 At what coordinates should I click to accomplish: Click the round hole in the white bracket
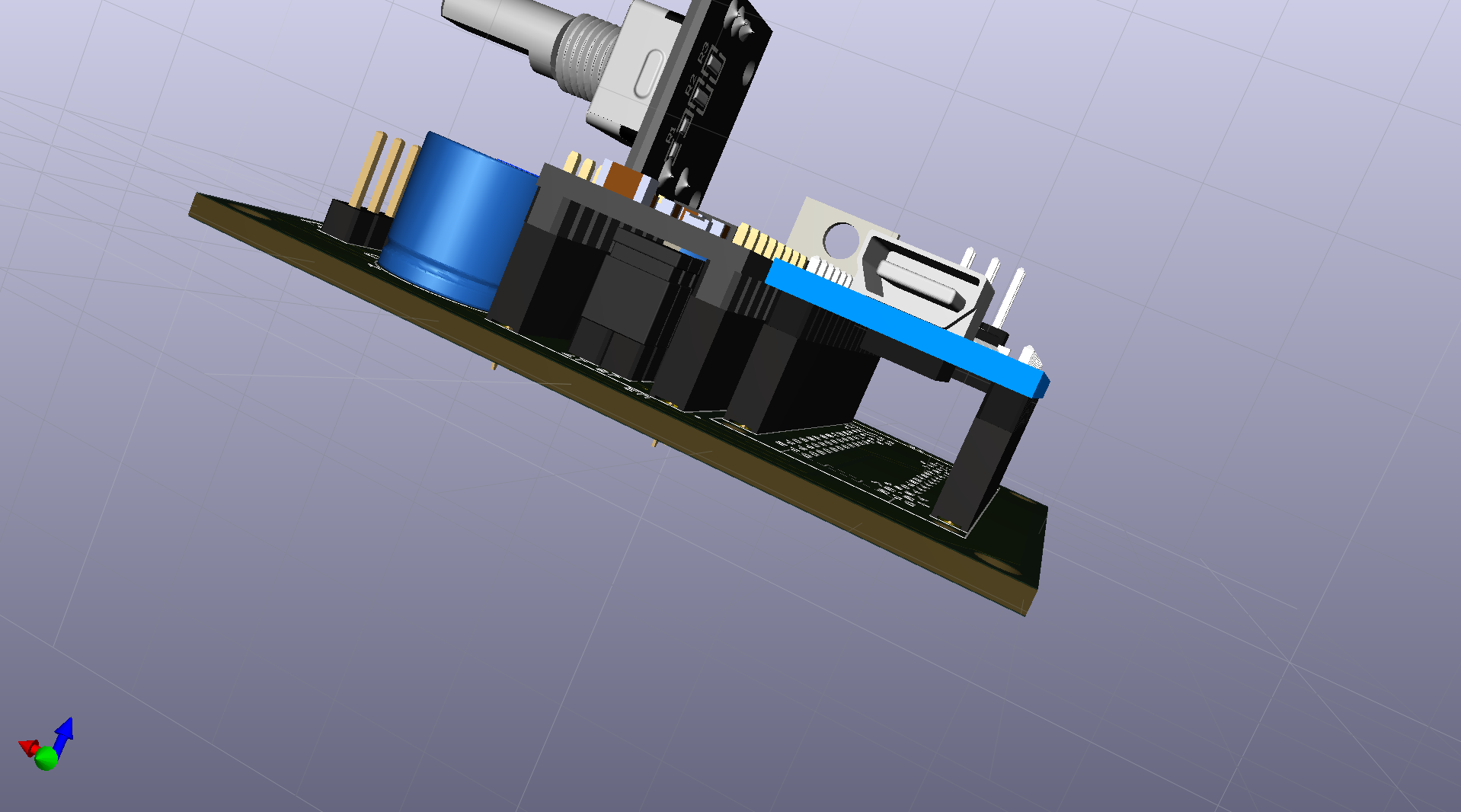[x=840, y=238]
